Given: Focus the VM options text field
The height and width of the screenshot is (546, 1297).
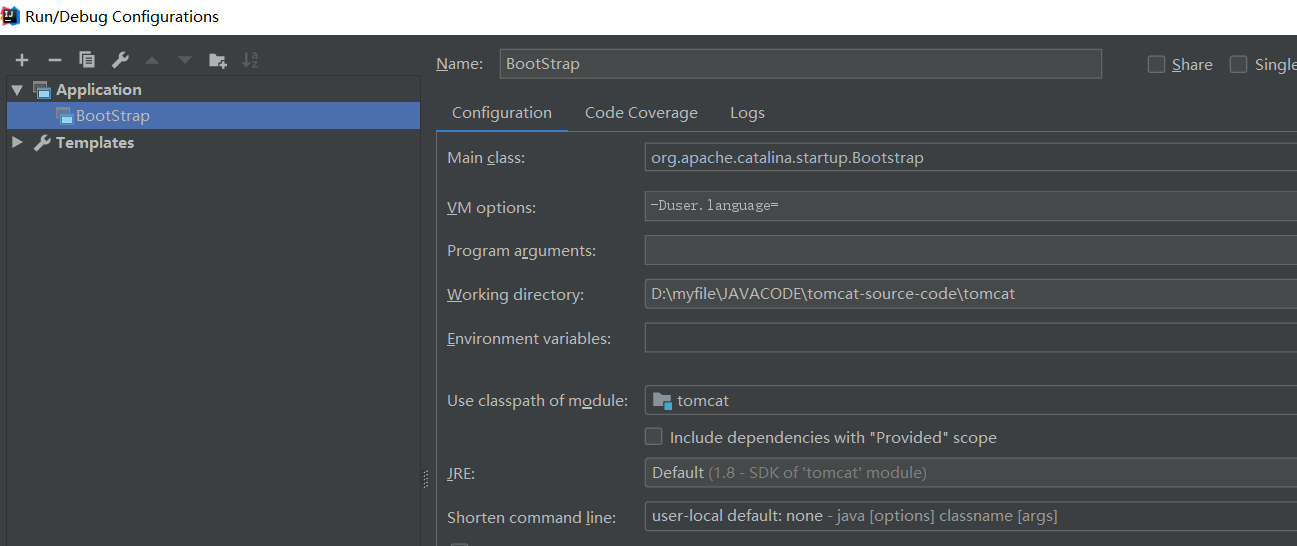Looking at the screenshot, I should point(970,206).
